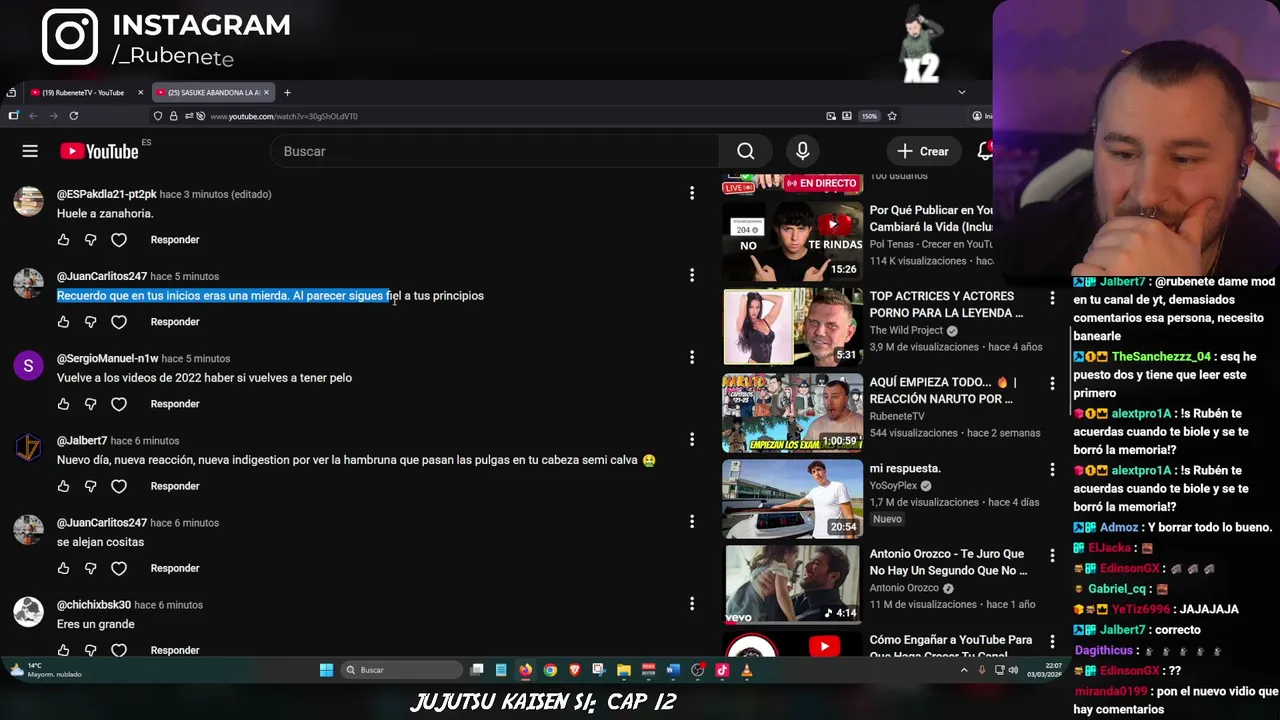The image size is (1280, 720).
Task: Open the Crear button menu
Action: click(x=923, y=151)
